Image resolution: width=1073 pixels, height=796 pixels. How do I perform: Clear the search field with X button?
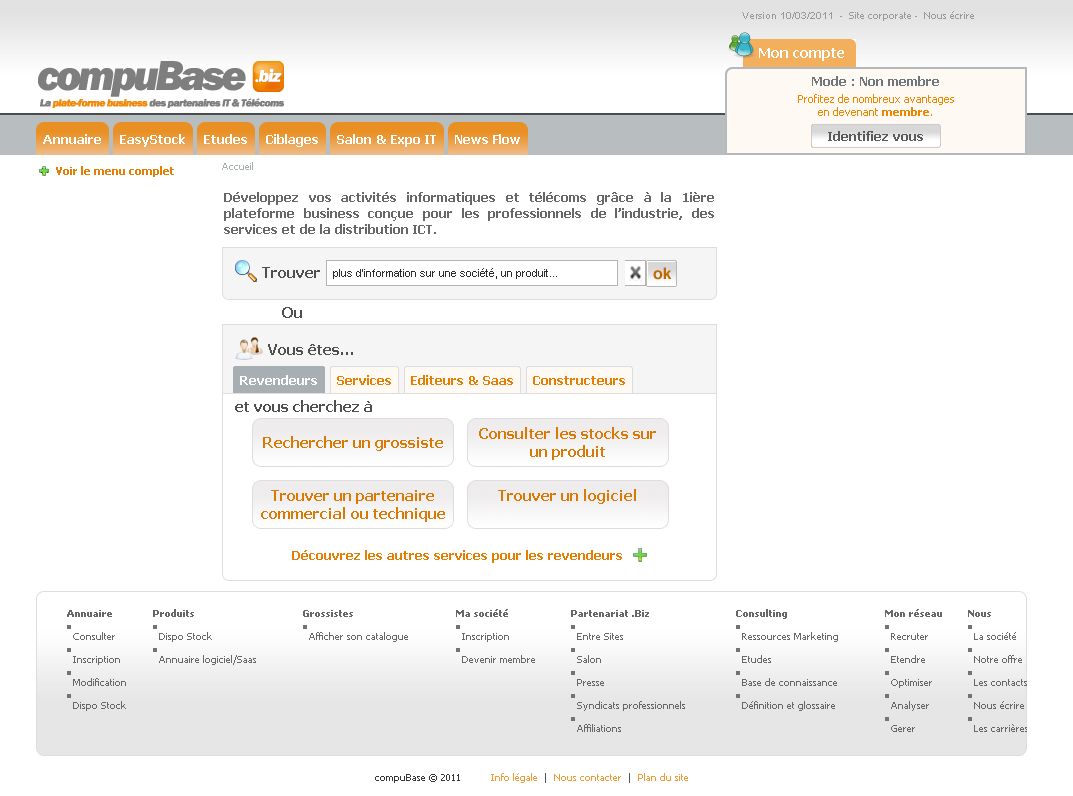635,273
